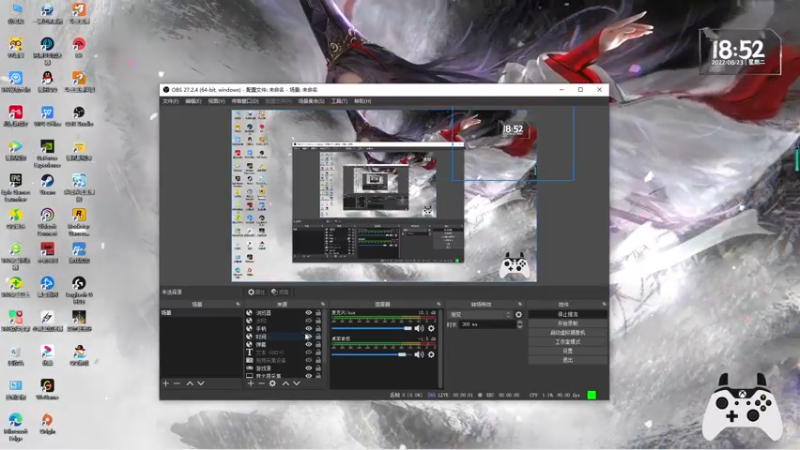
Task: Click the 停止推流 button
Action: tap(567, 314)
